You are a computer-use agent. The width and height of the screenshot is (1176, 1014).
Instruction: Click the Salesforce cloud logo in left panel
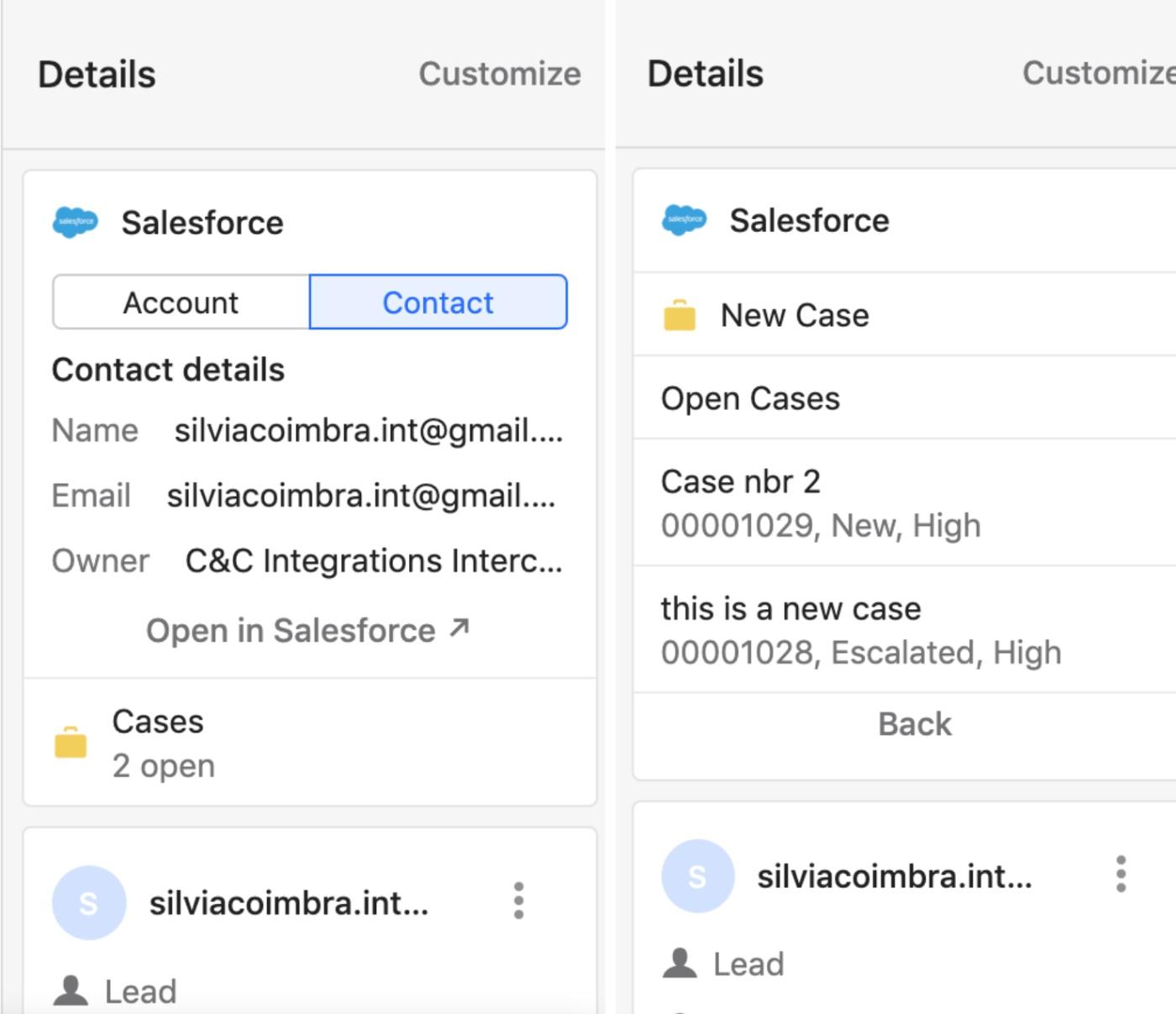coord(76,223)
